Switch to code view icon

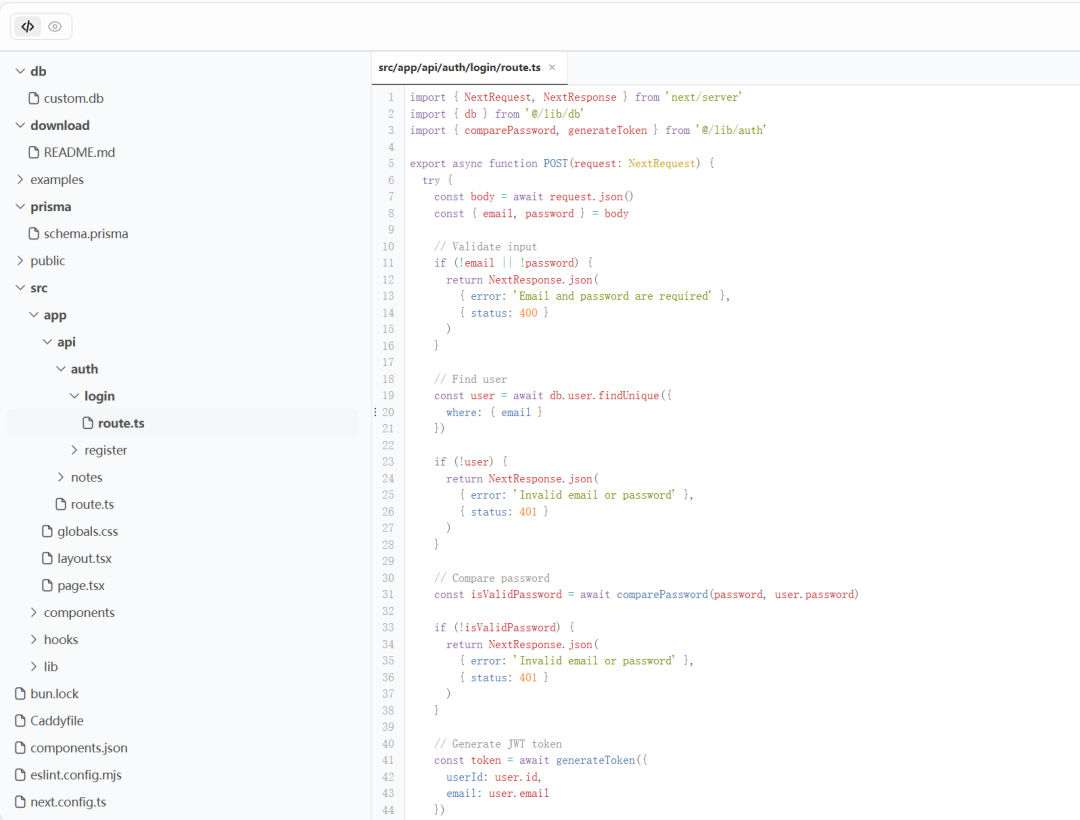[x=27, y=27]
